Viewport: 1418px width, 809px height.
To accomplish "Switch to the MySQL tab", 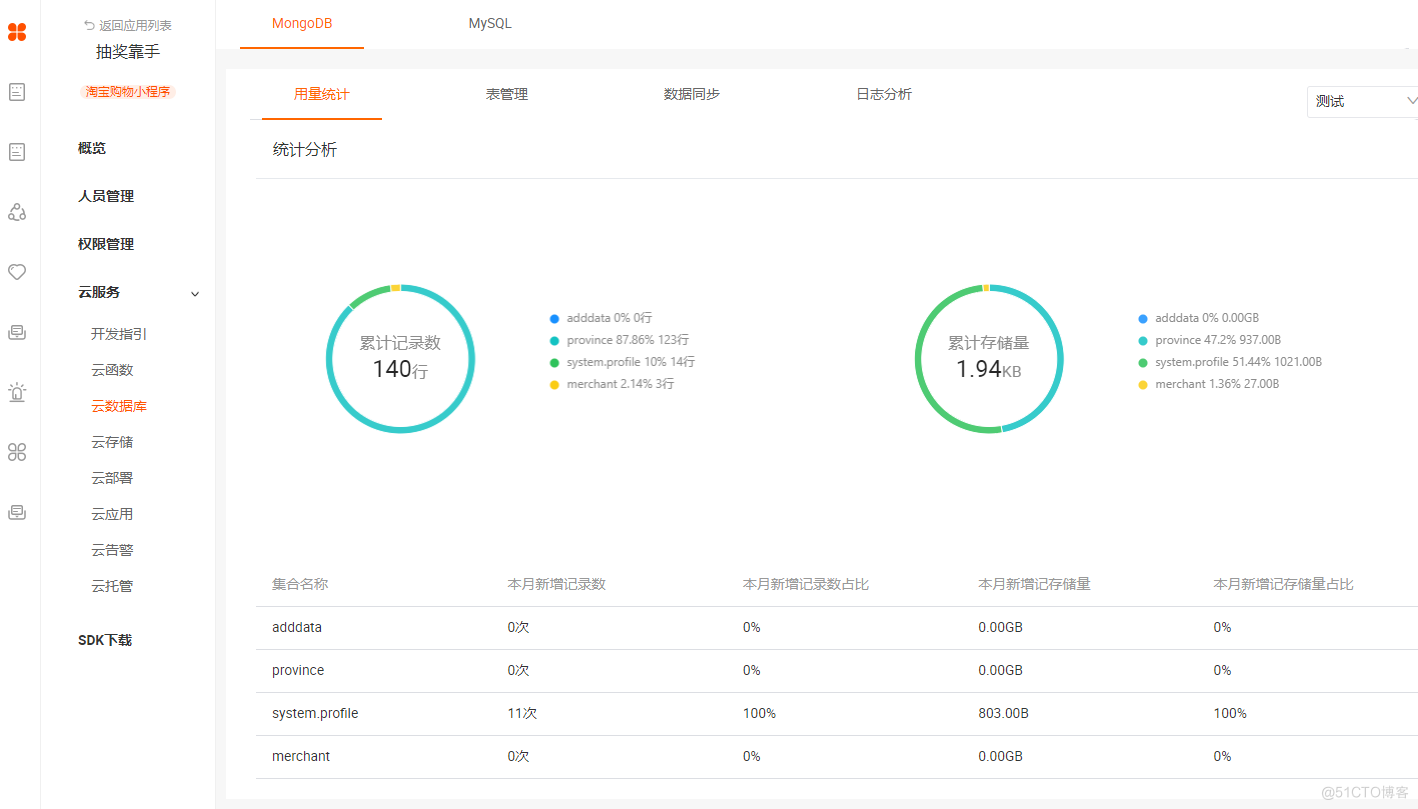I will (490, 23).
